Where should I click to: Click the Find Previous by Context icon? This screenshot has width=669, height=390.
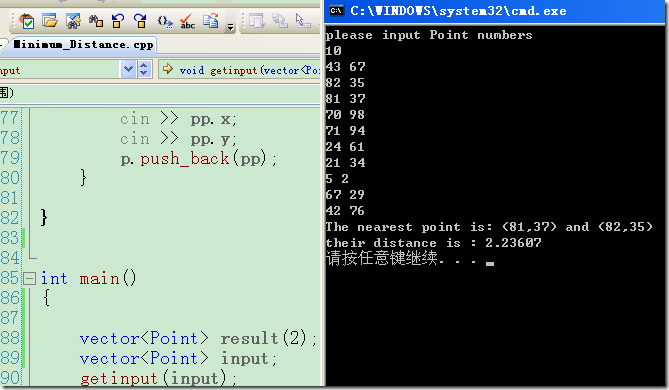point(118,21)
